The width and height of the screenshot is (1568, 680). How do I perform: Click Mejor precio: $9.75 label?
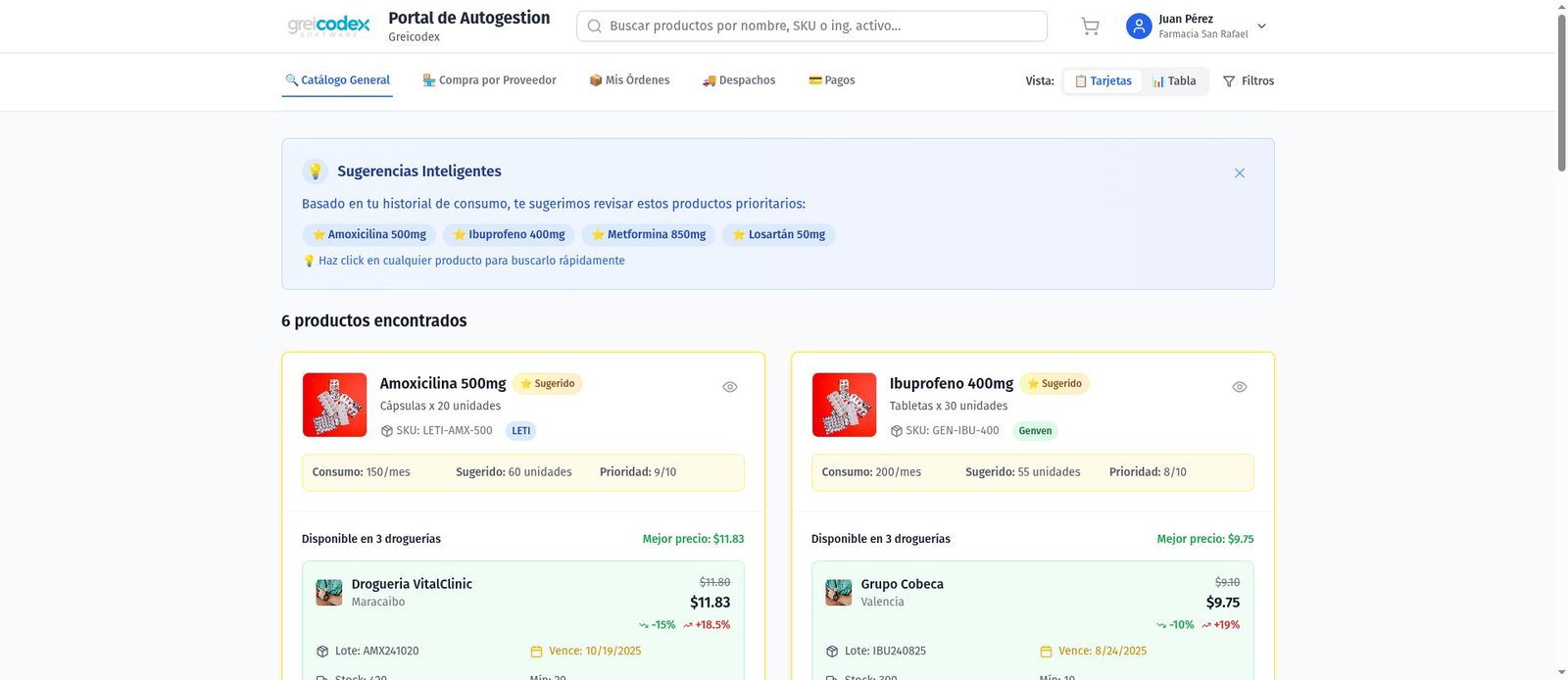(1205, 539)
